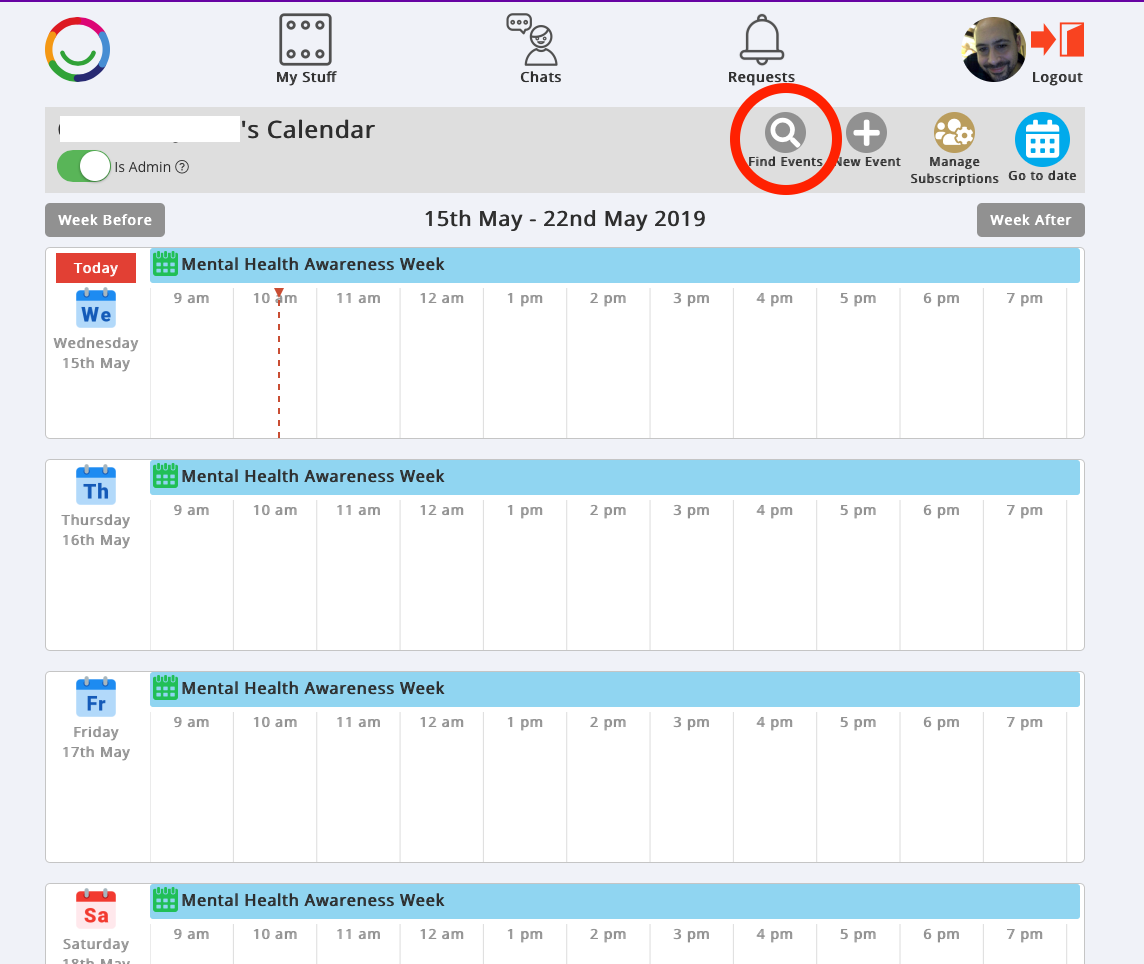The width and height of the screenshot is (1144, 964).
Task: Open Find Events magnifier icon
Action: (785, 133)
